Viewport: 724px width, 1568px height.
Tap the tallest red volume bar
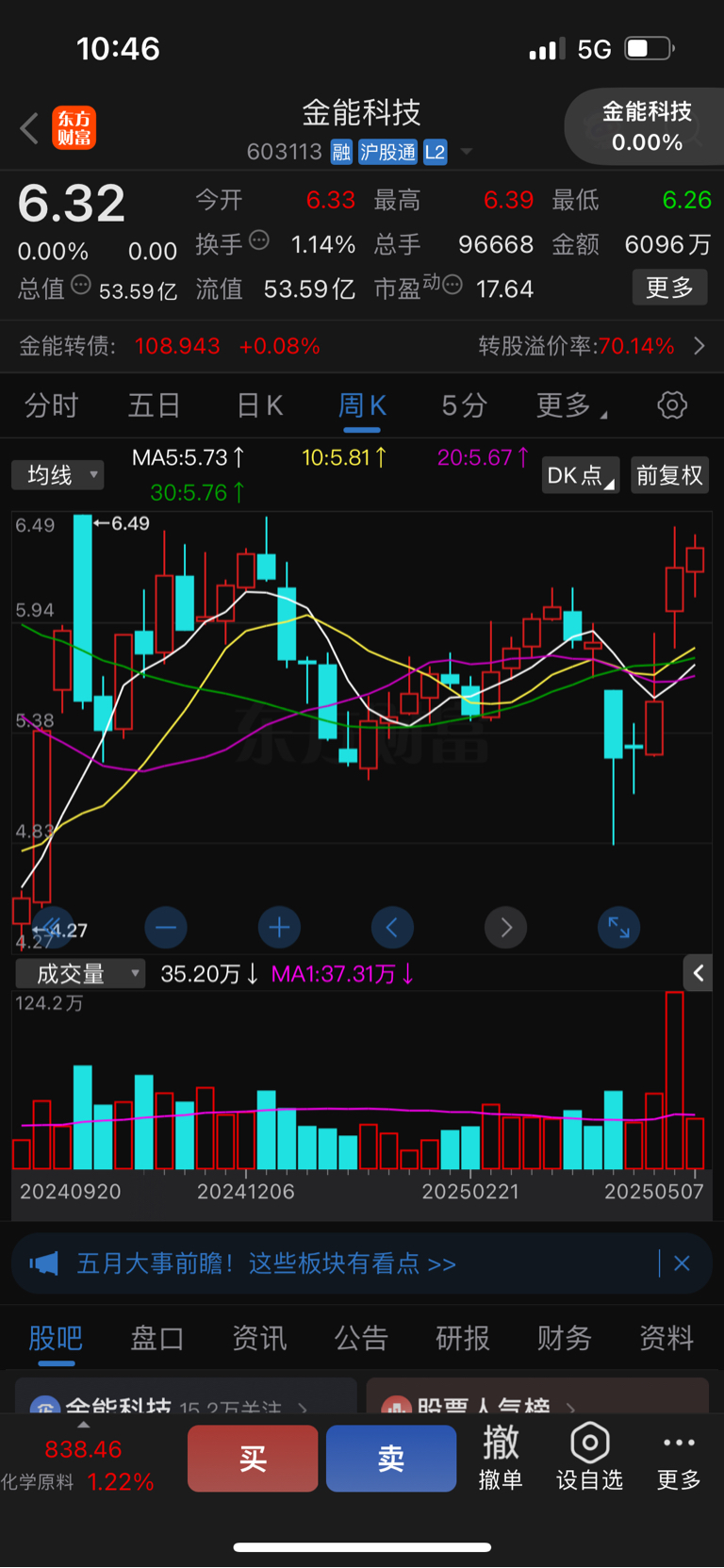click(674, 1081)
